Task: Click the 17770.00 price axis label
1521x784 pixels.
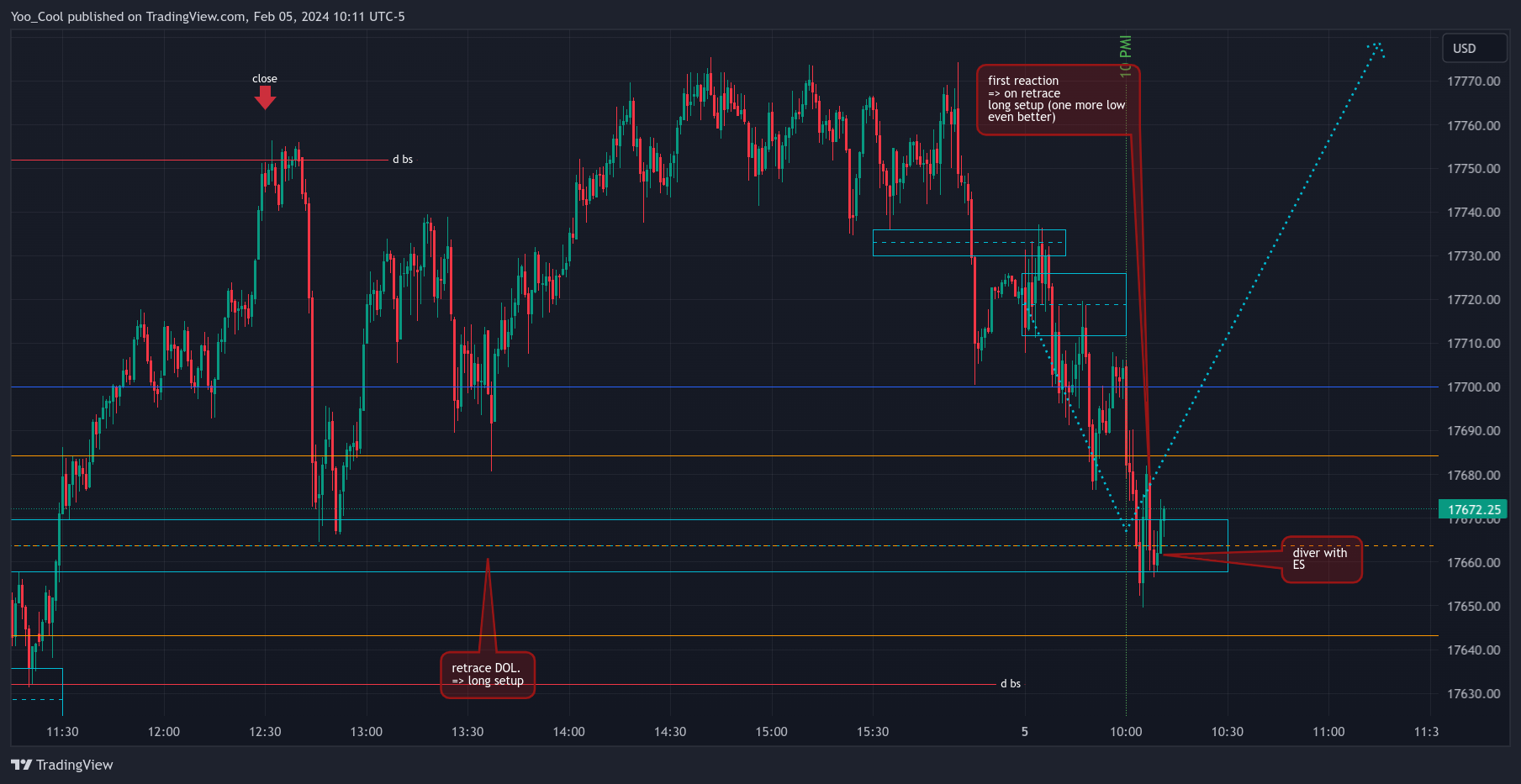Action: pos(1473,82)
